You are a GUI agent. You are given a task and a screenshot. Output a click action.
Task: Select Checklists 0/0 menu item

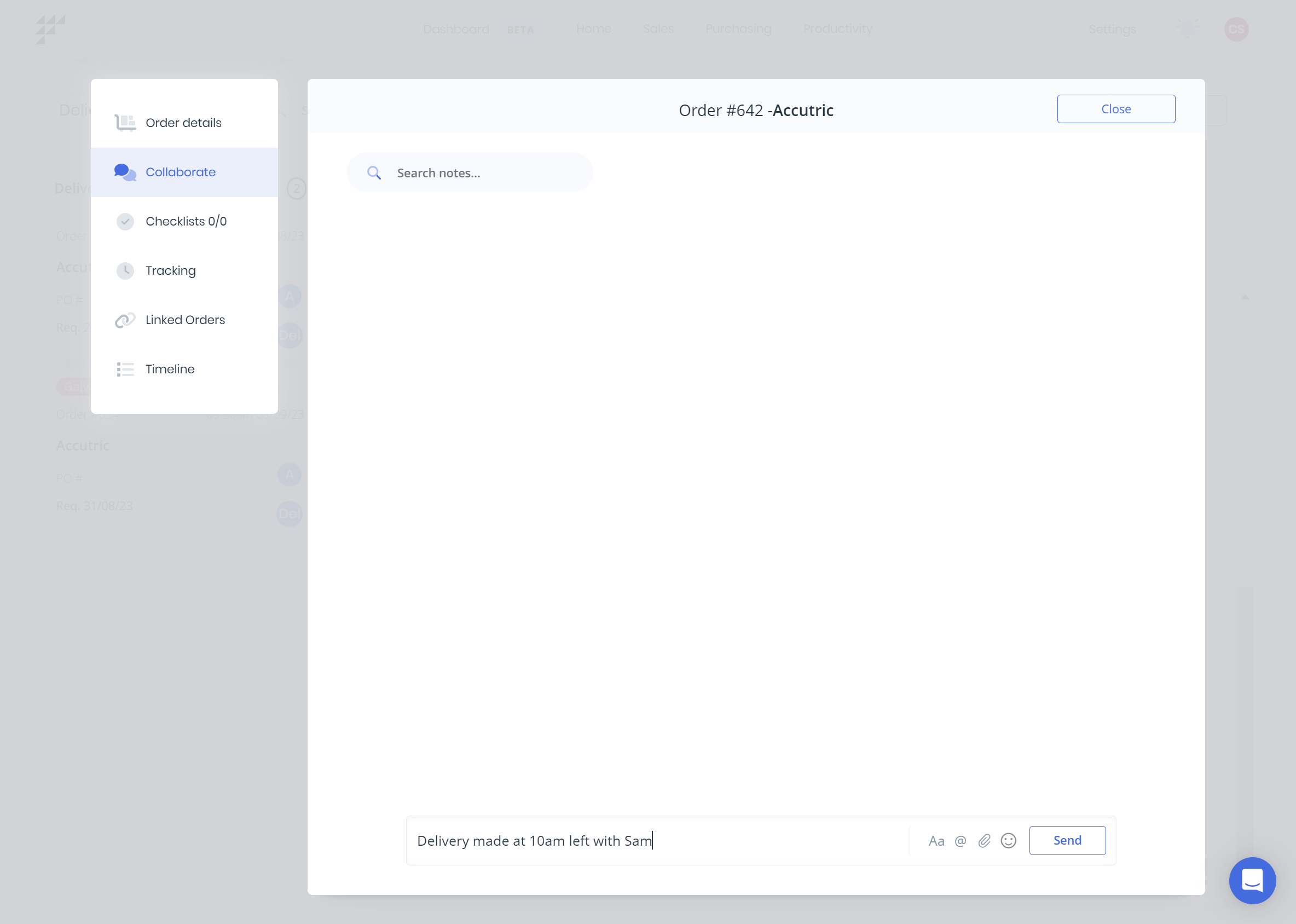click(x=186, y=221)
